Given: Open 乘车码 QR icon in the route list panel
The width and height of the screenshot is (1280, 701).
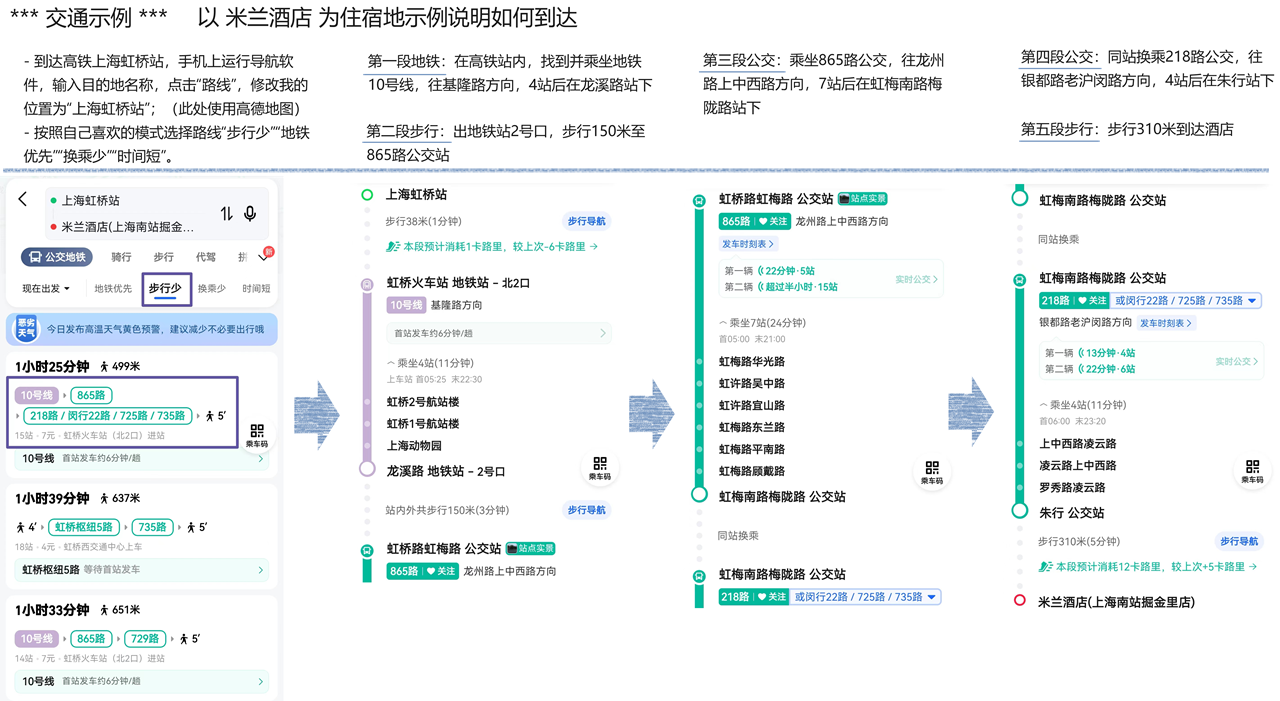Looking at the screenshot, I should 257,436.
